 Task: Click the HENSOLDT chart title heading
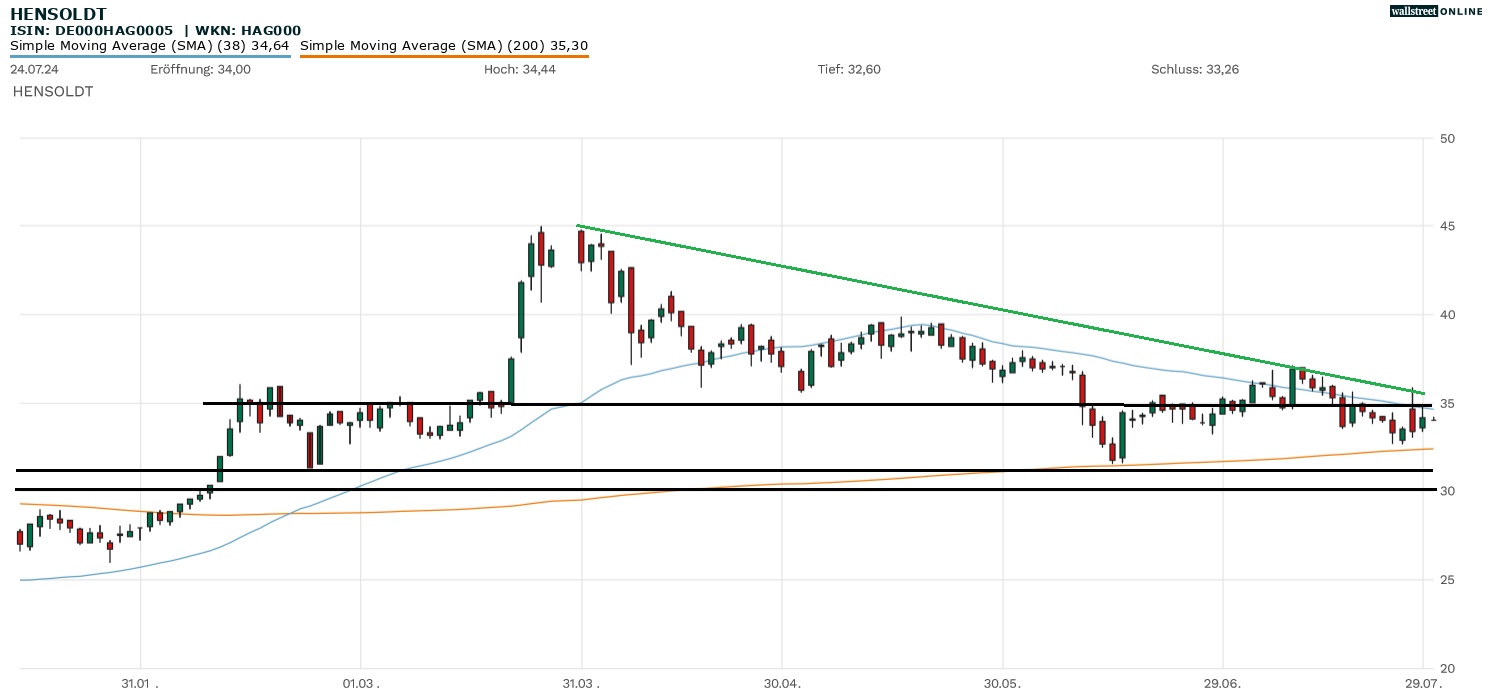58,14
